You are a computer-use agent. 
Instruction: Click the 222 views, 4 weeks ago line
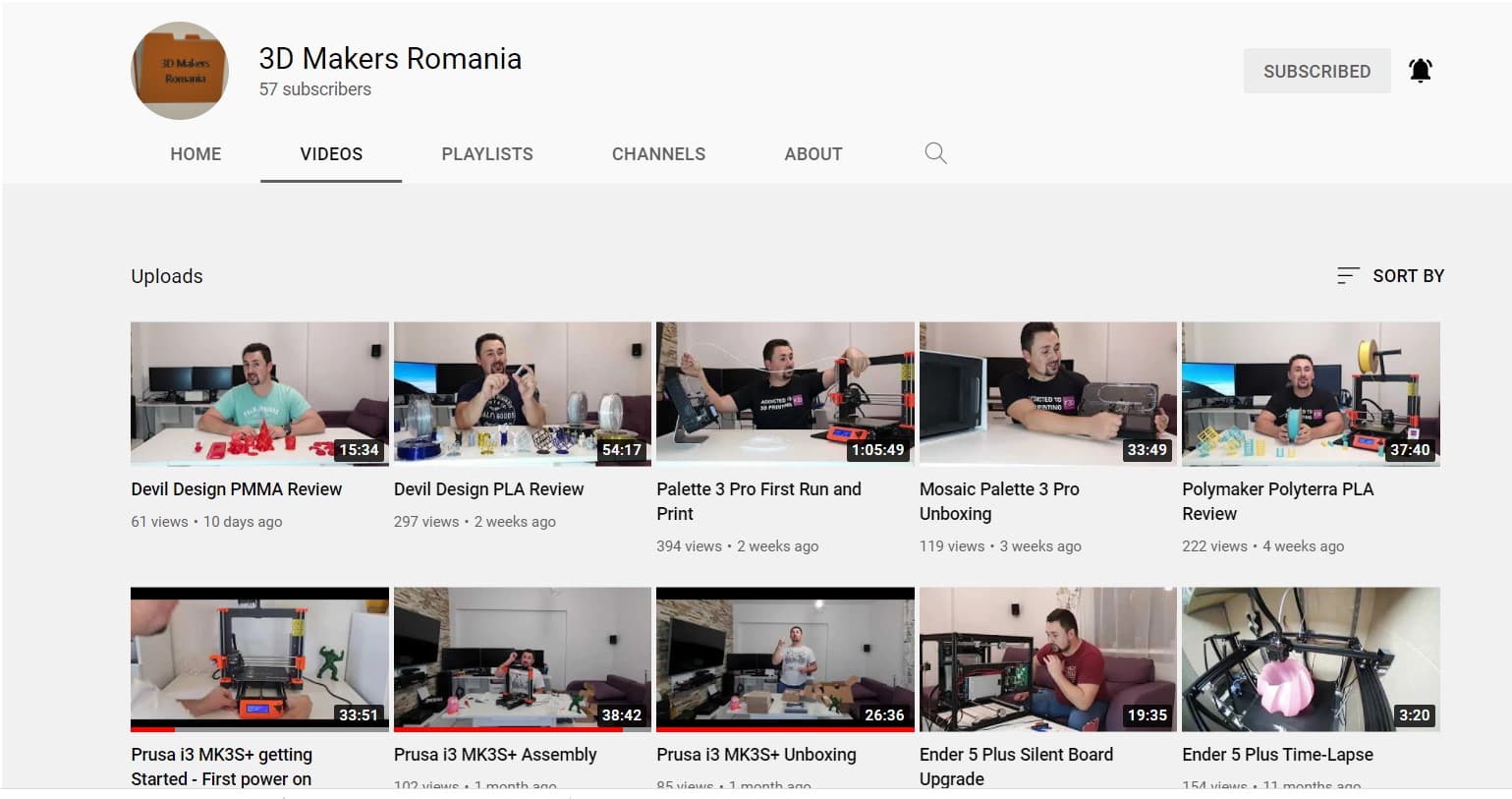1263,546
